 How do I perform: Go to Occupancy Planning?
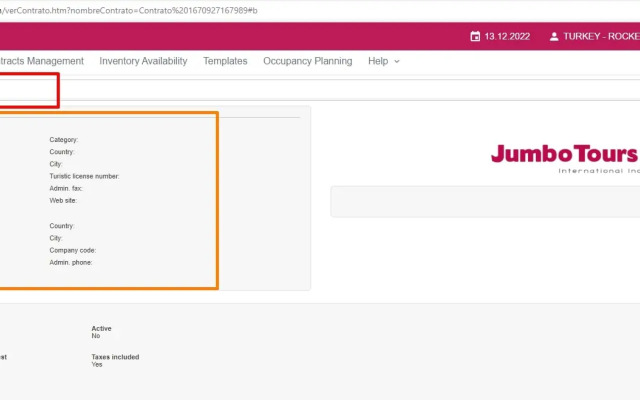pos(307,61)
